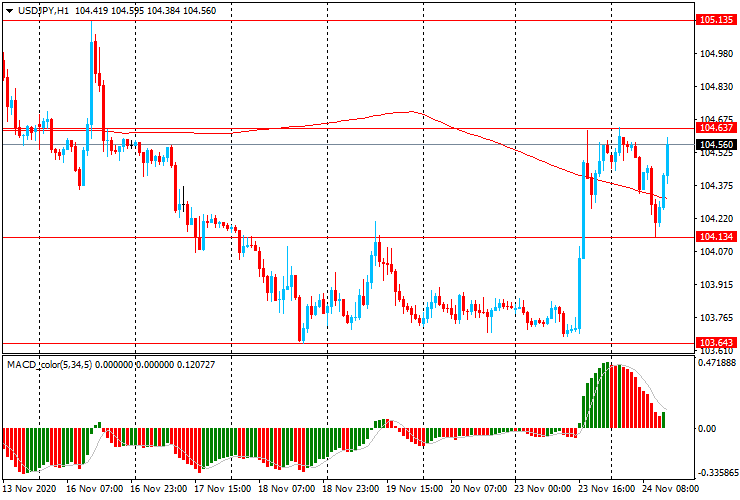Viewport: 740px width, 500px height.
Task: Click the MACD 0.471888 scale maximum
Action: 717,363
